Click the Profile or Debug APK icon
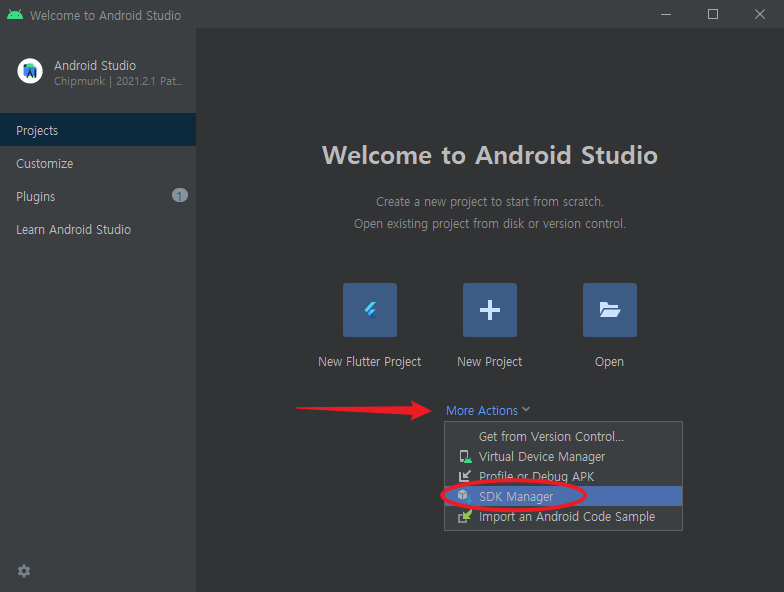 (464, 476)
